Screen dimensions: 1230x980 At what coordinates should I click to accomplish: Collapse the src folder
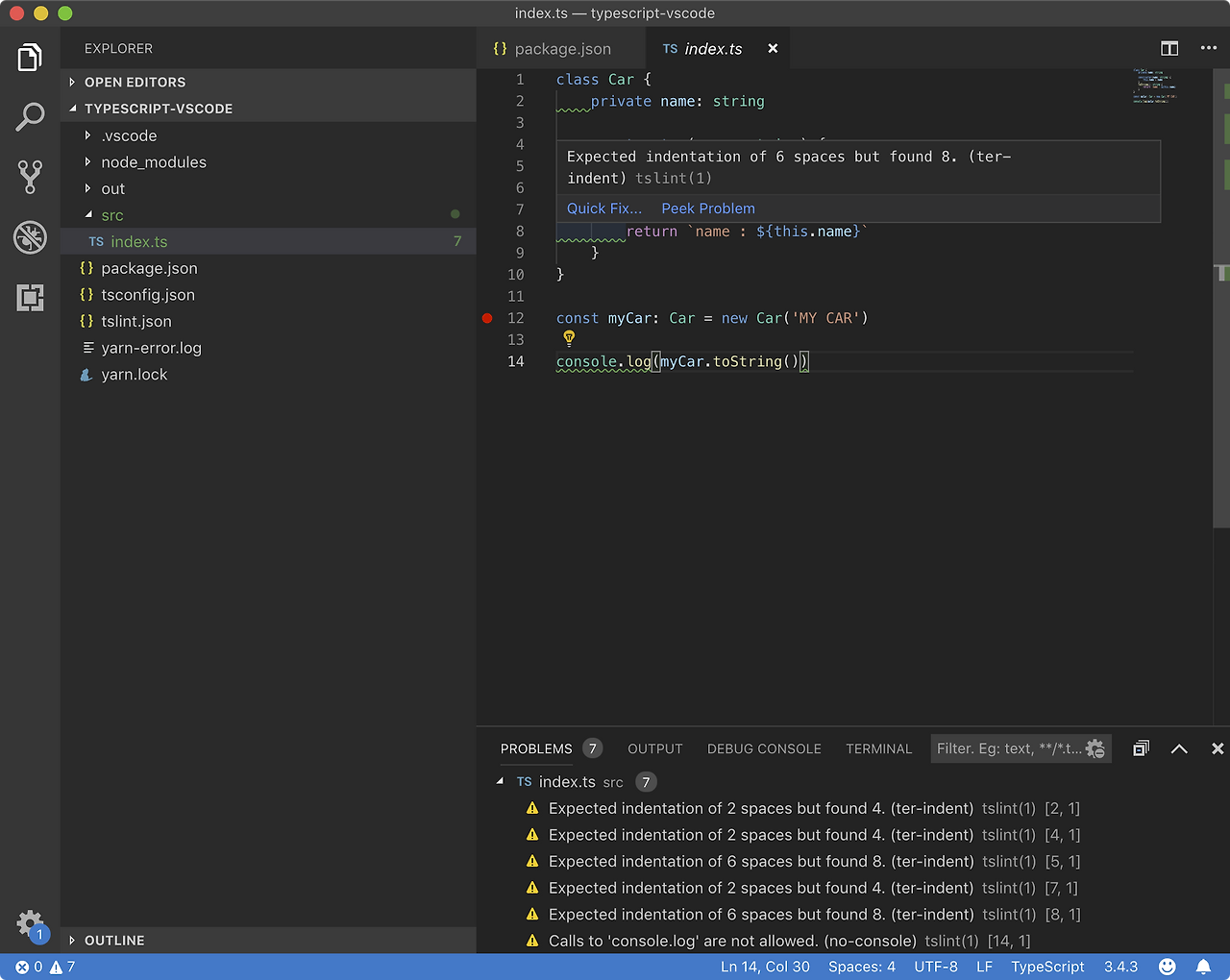pyautogui.click(x=268, y=215)
